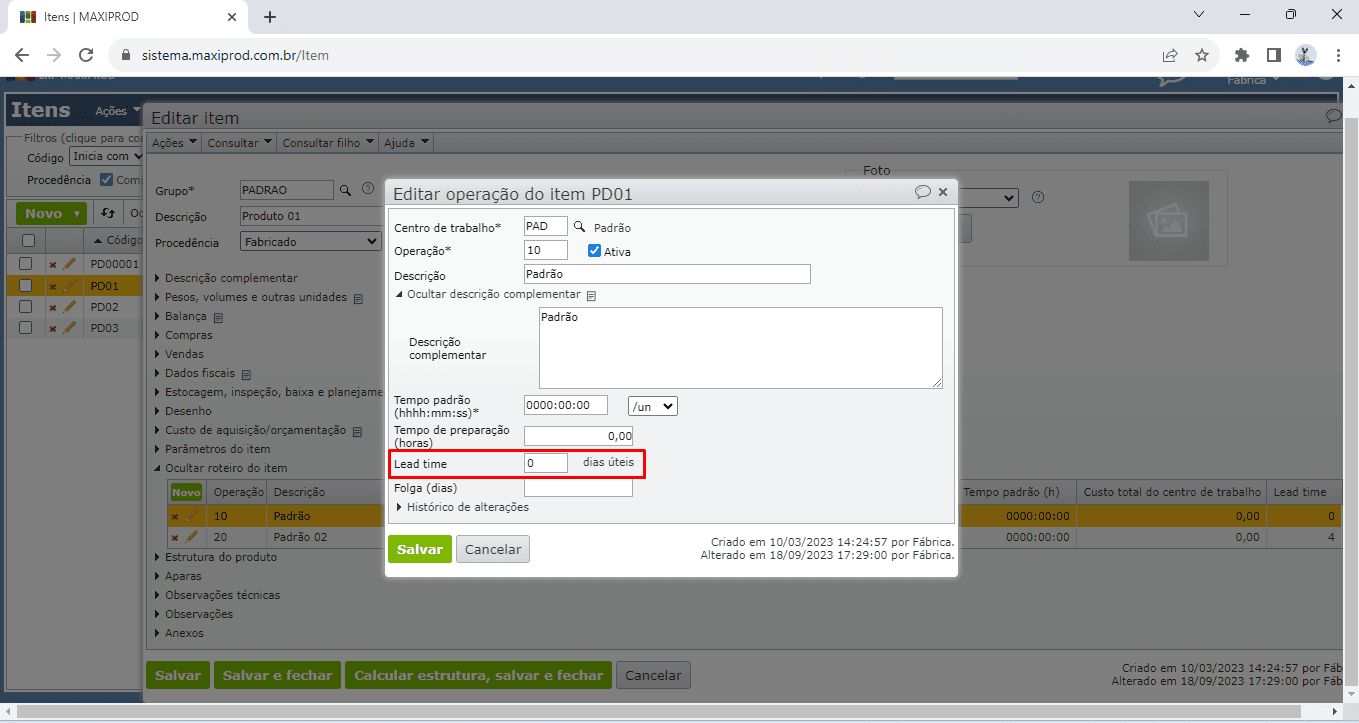
Task: Click the browser reload page icon
Action: point(86,55)
